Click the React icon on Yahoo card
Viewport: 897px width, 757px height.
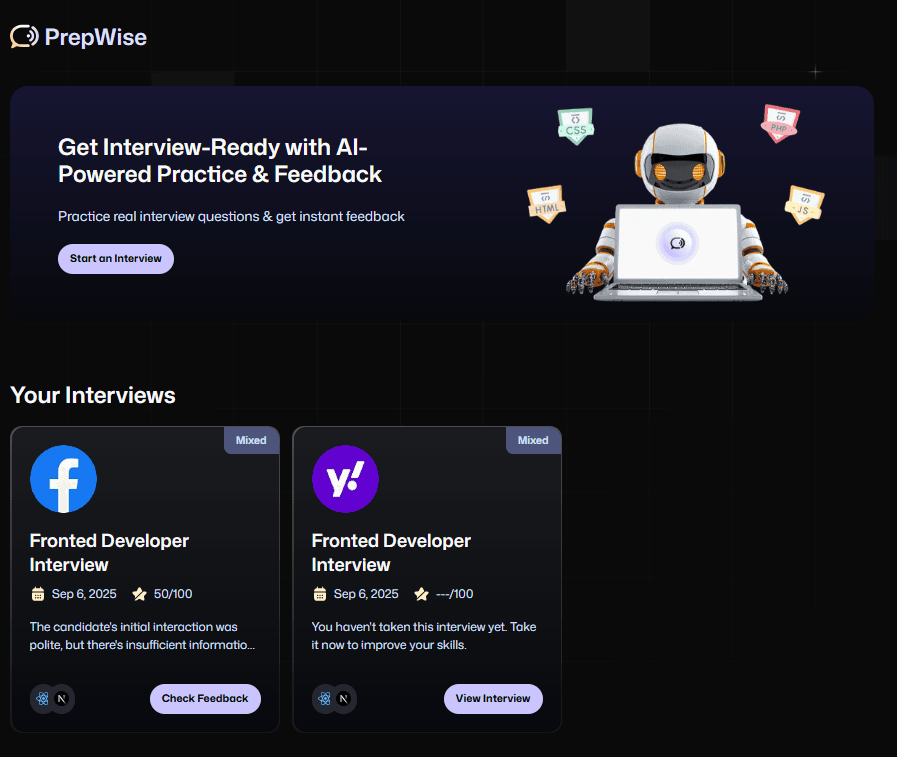click(x=324, y=699)
